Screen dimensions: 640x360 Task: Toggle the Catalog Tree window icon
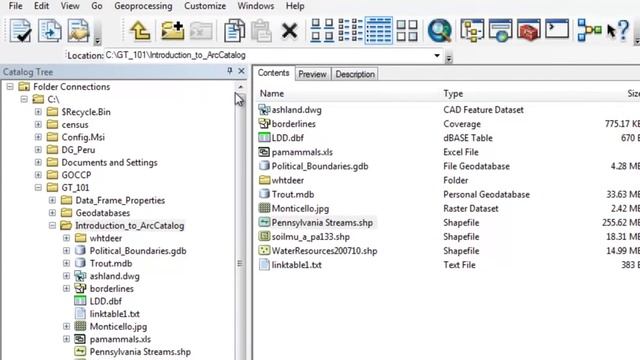click(x=472, y=30)
